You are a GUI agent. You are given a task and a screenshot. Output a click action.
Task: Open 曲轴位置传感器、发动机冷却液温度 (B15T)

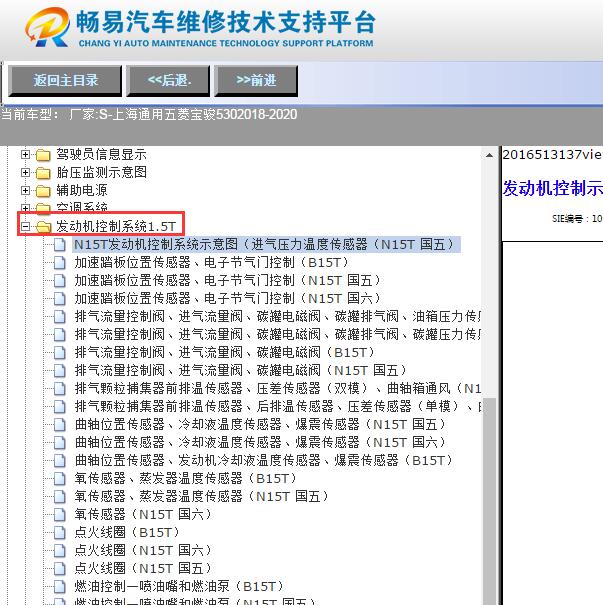(263, 460)
